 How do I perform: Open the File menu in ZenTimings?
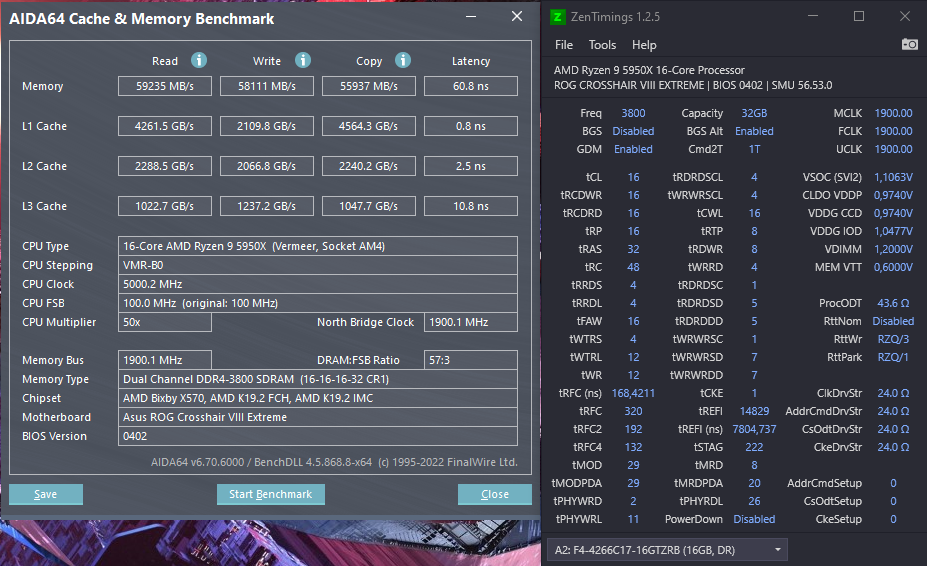(563, 45)
